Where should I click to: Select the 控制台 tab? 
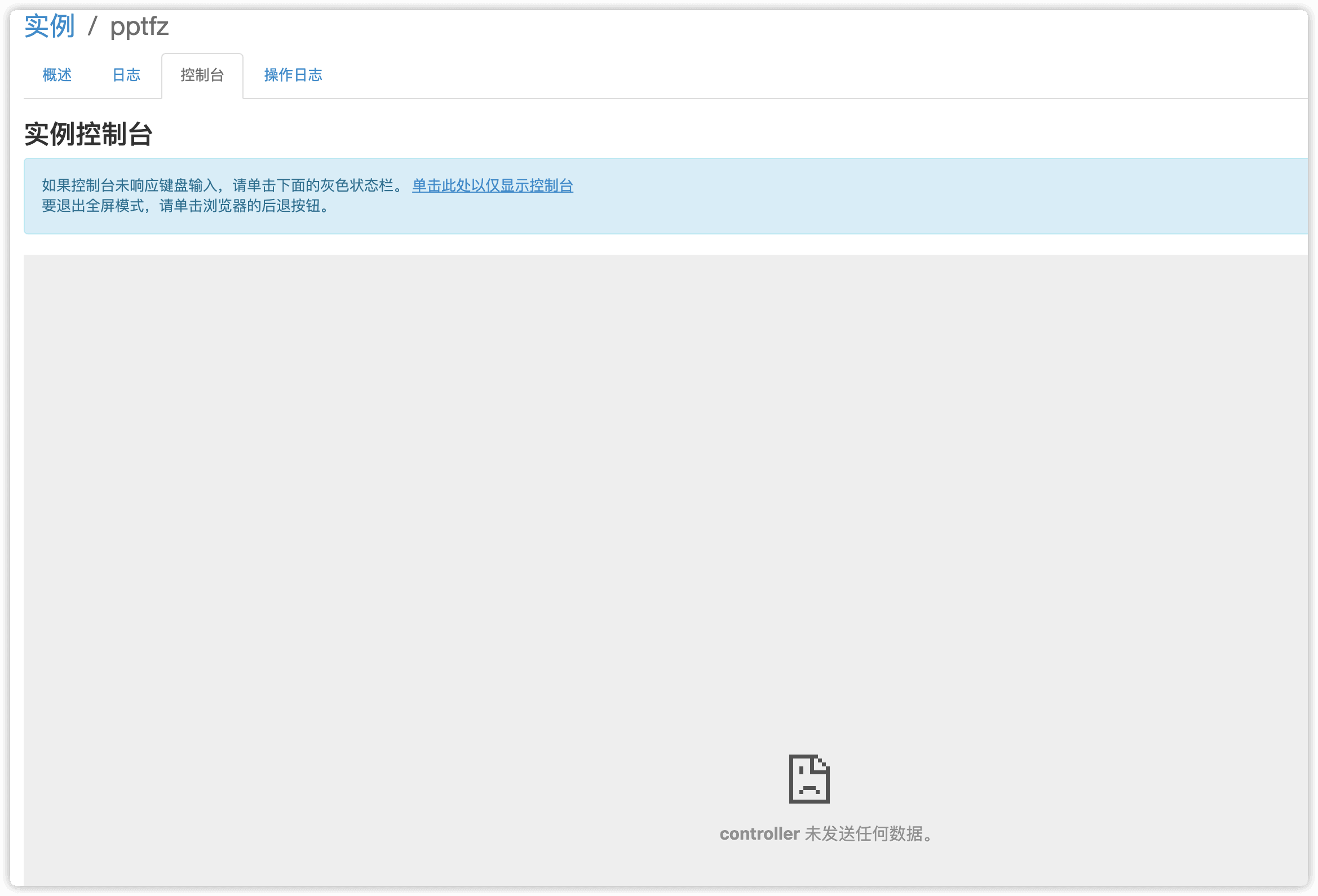202,75
